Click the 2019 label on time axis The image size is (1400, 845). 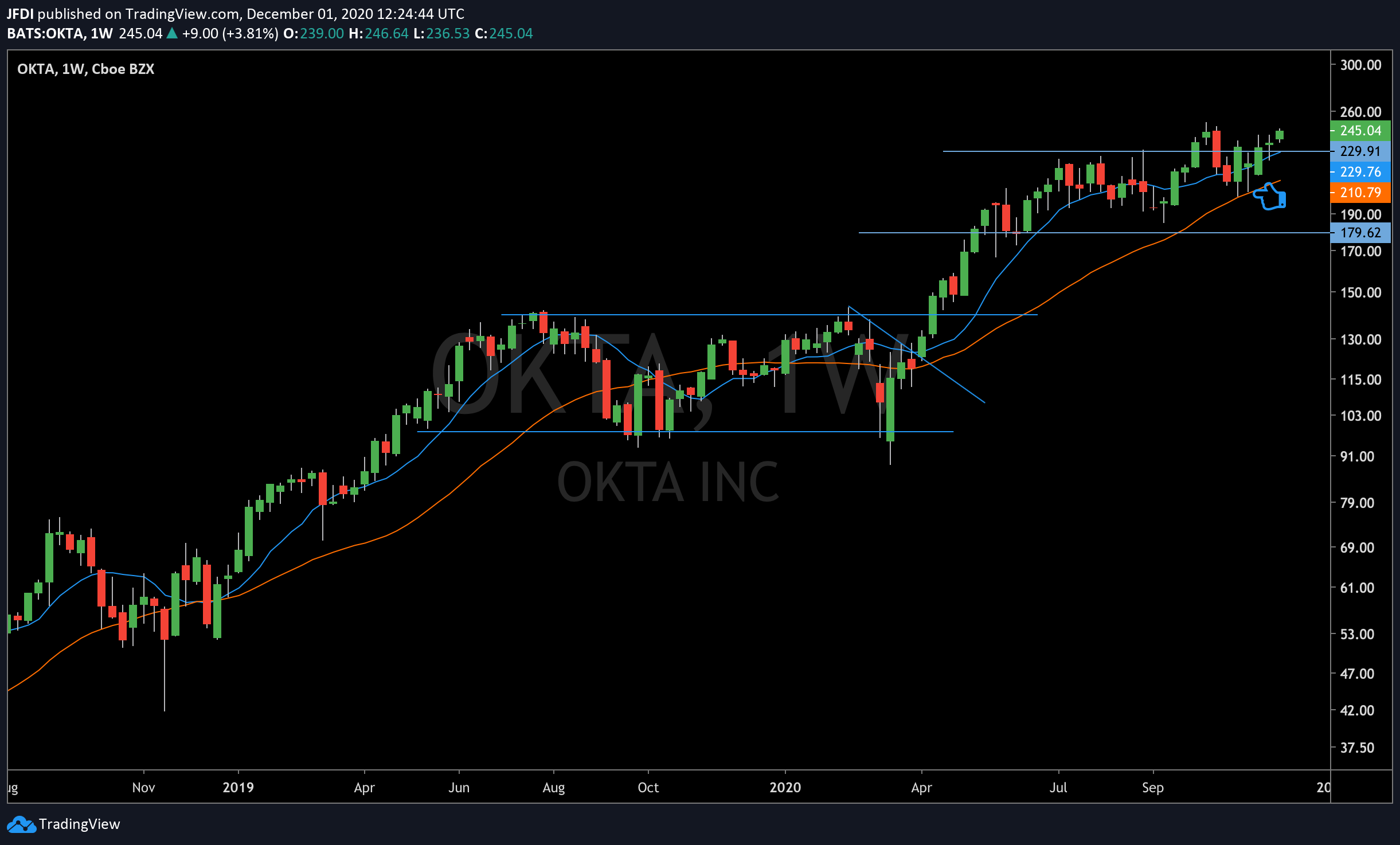pyautogui.click(x=238, y=787)
